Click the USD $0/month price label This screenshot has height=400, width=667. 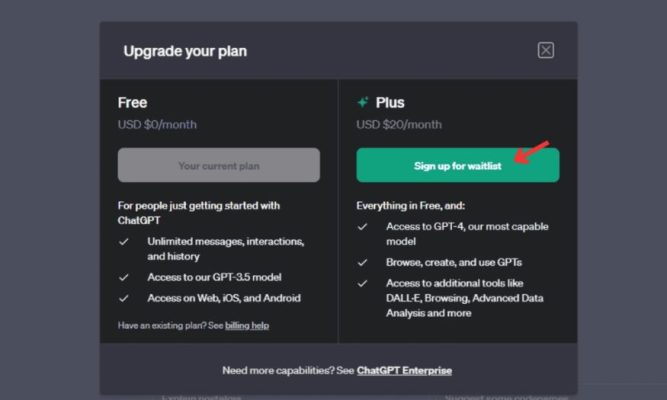coord(157,125)
